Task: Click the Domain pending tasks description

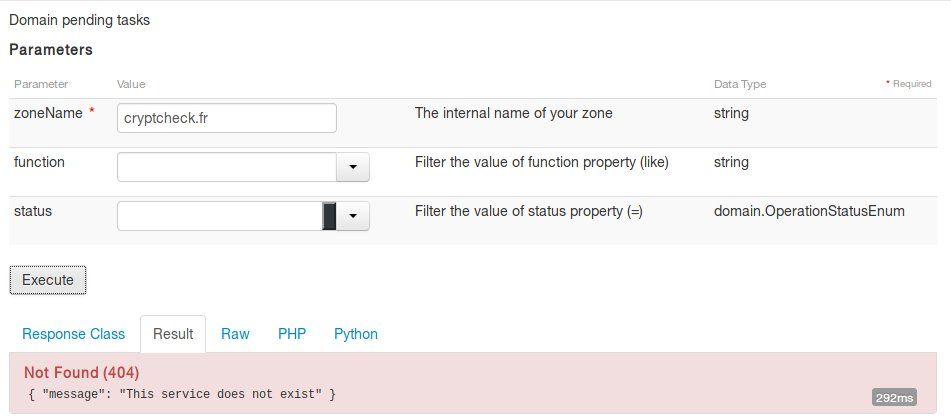Action: click(x=80, y=20)
